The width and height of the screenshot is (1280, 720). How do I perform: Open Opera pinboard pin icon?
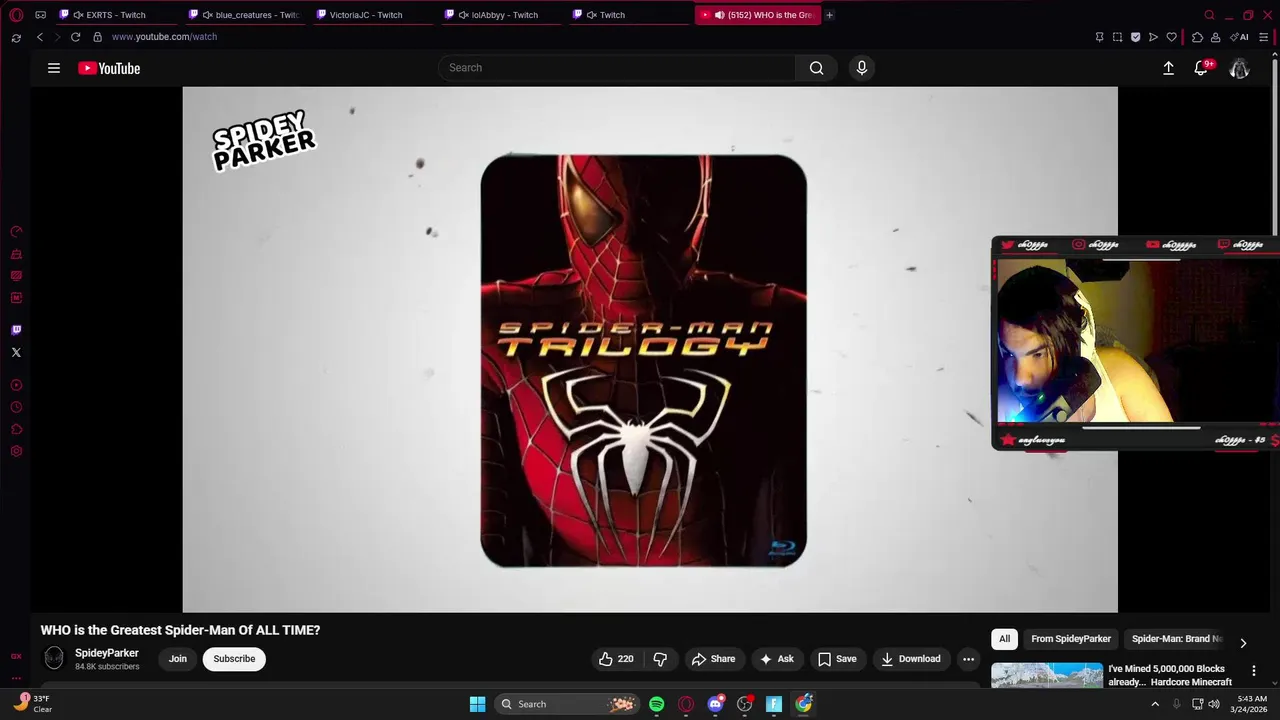pos(1099,37)
